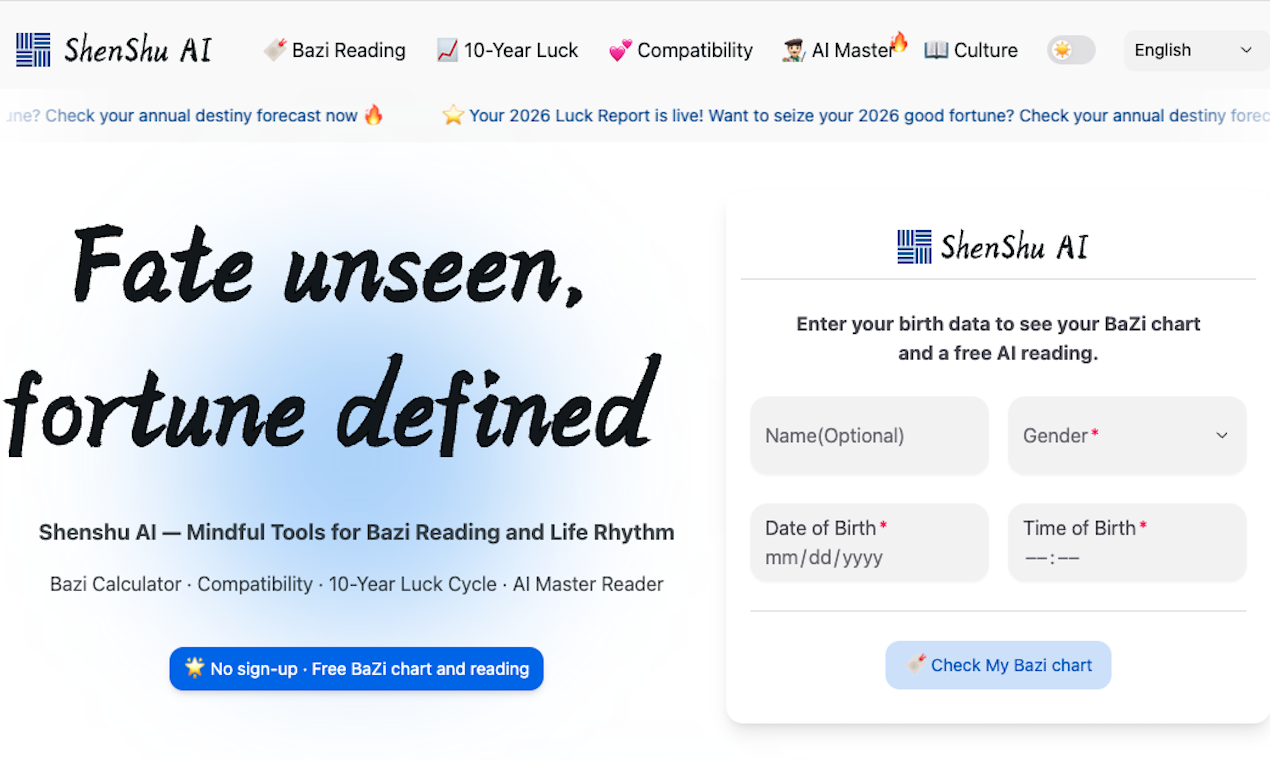Click the Culture book icon
This screenshot has width=1270, height=760.
pos(937,49)
